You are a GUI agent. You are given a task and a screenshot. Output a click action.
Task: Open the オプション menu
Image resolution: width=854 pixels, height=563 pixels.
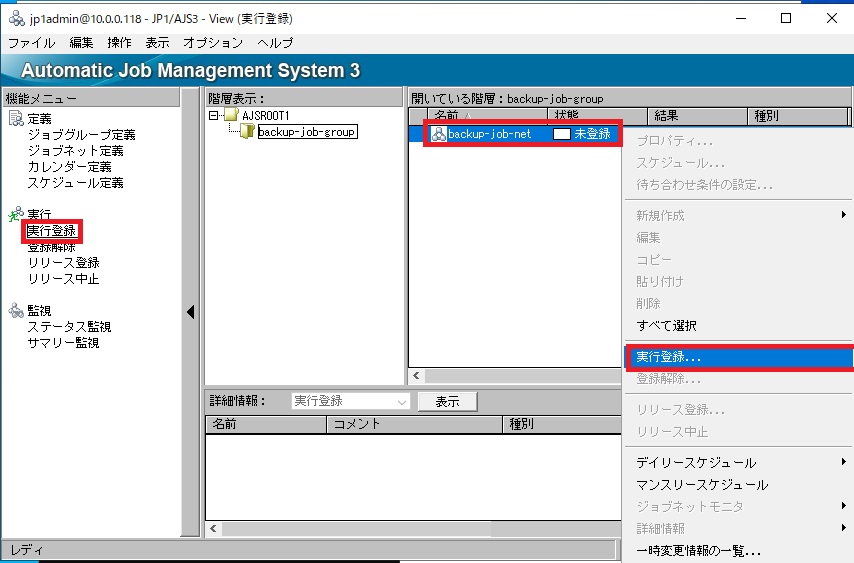pos(213,42)
